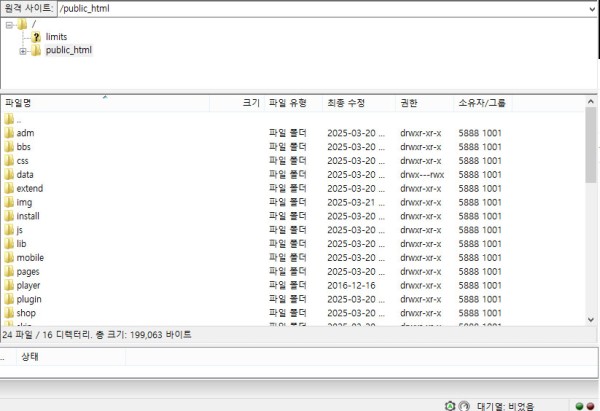The width and height of the screenshot is (600, 411).
Task: Sort by 소유자/그룹 column header
Action: 481,103
